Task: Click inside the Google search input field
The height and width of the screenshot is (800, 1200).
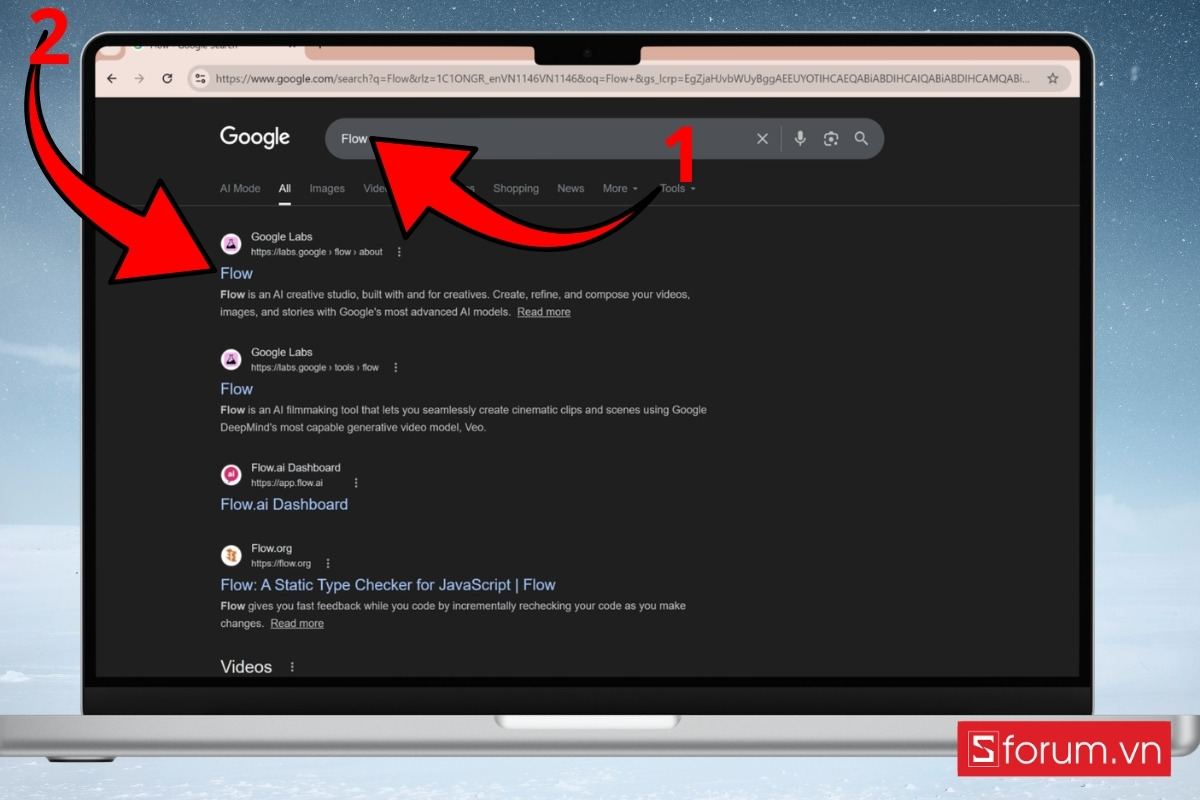Action: pos(550,139)
